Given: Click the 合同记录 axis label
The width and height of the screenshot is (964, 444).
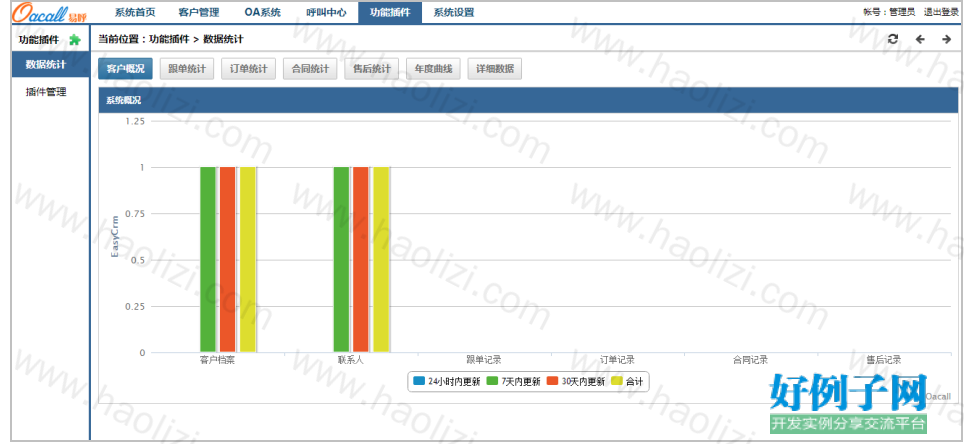Looking at the screenshot, I should coord(751,360).
